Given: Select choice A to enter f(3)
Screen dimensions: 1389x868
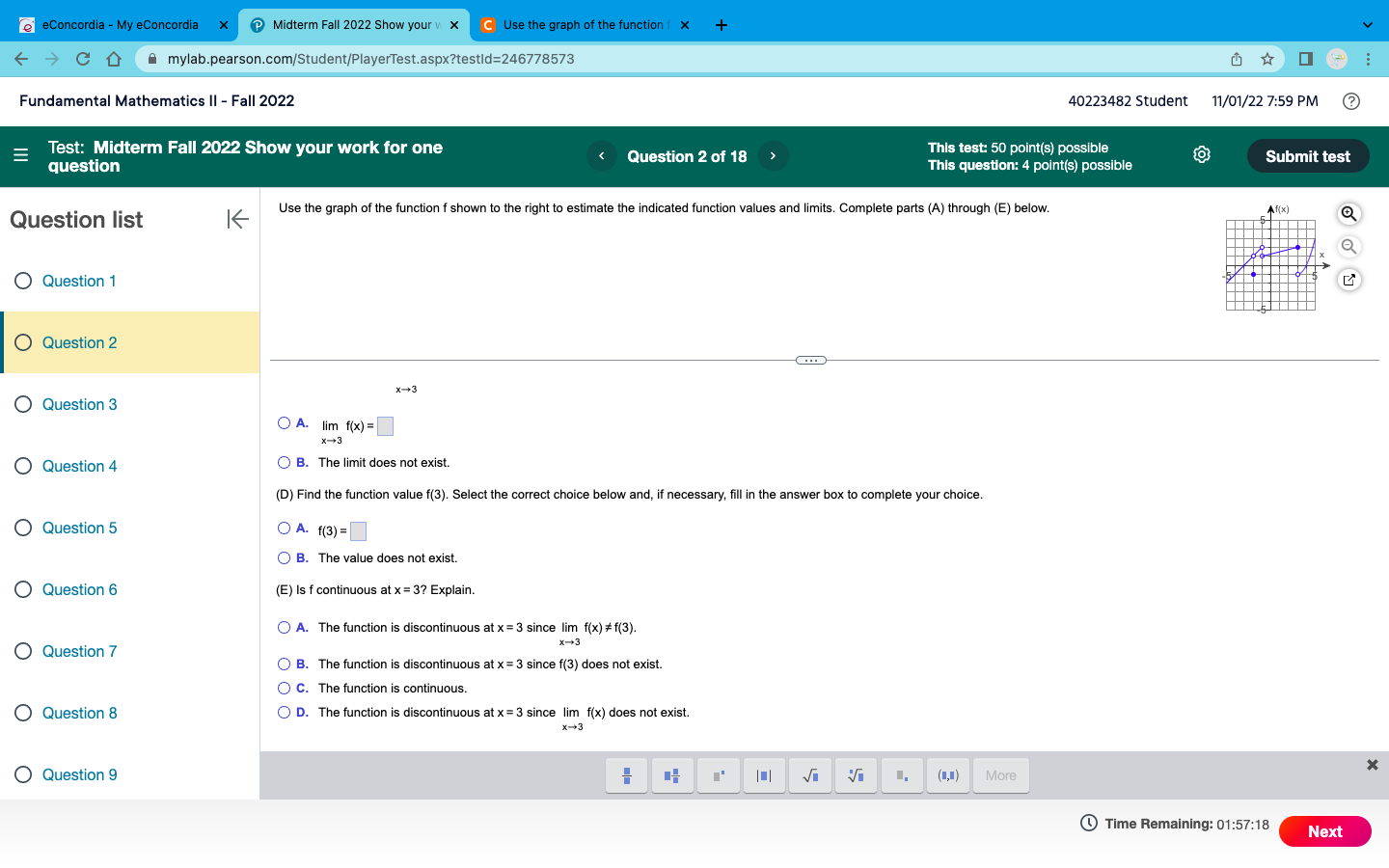Looking at the screenshot, I should click(284, 528).
